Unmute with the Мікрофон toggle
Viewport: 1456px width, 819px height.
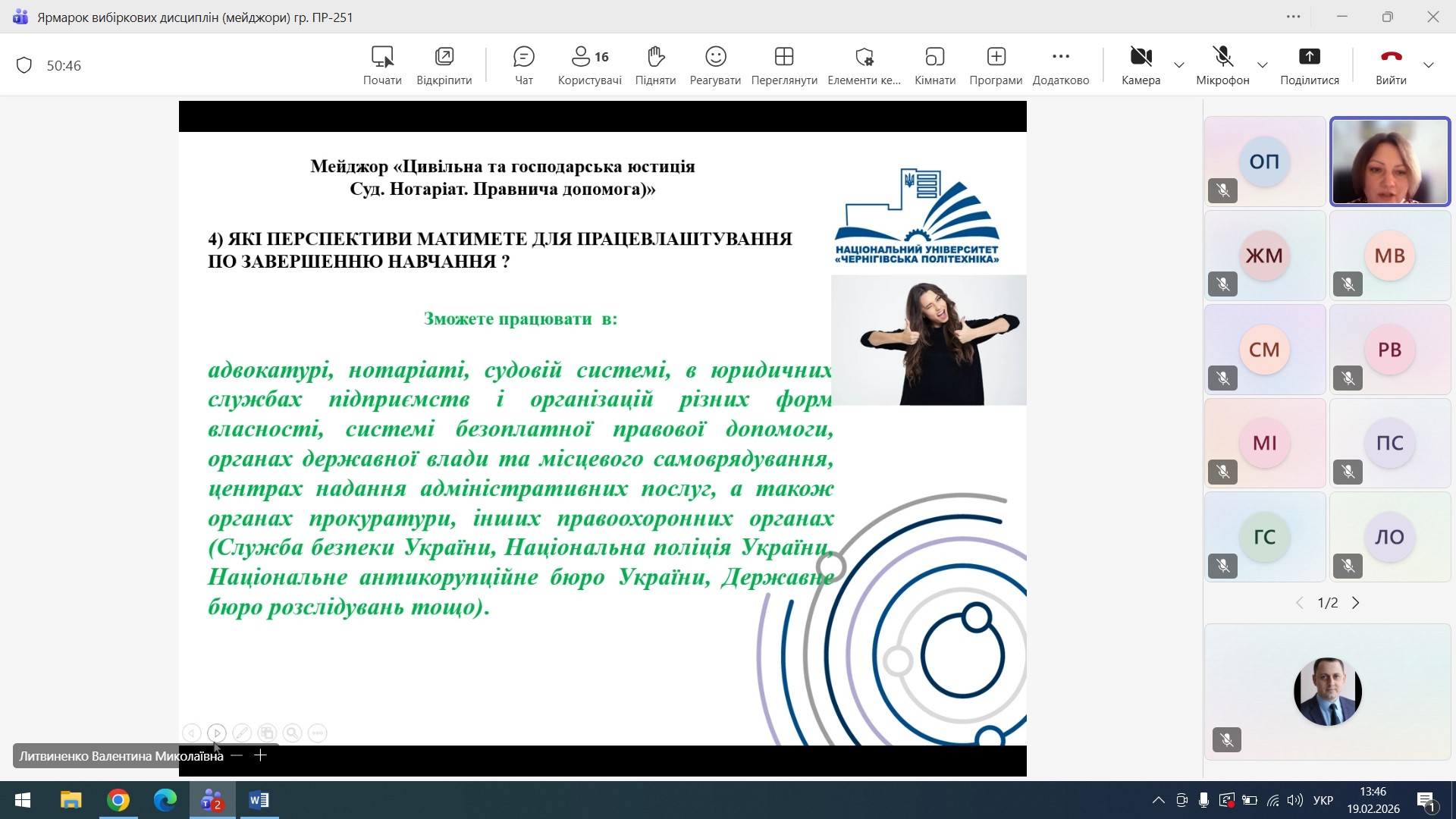click(1222, 65)
